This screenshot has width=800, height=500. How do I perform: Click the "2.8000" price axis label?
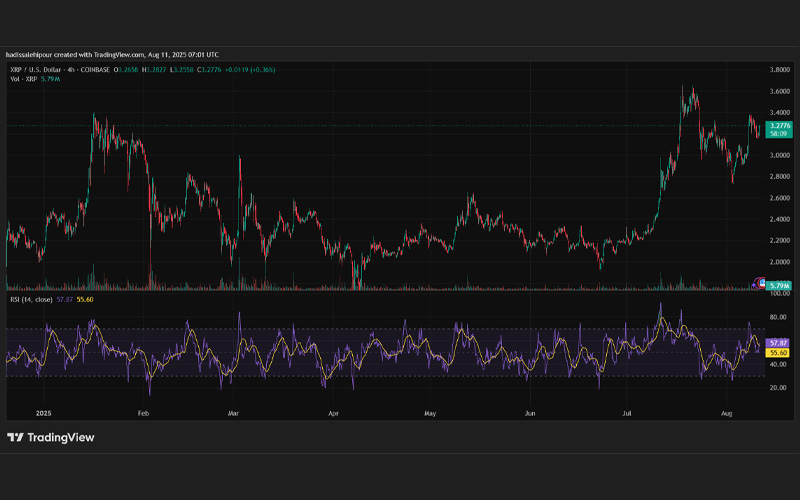coord(780,177)
